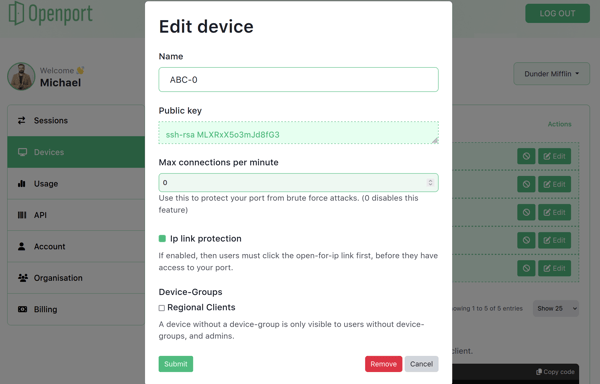
Task: Check the Regional Clients device-group box
Action: [x=162, y=308]
